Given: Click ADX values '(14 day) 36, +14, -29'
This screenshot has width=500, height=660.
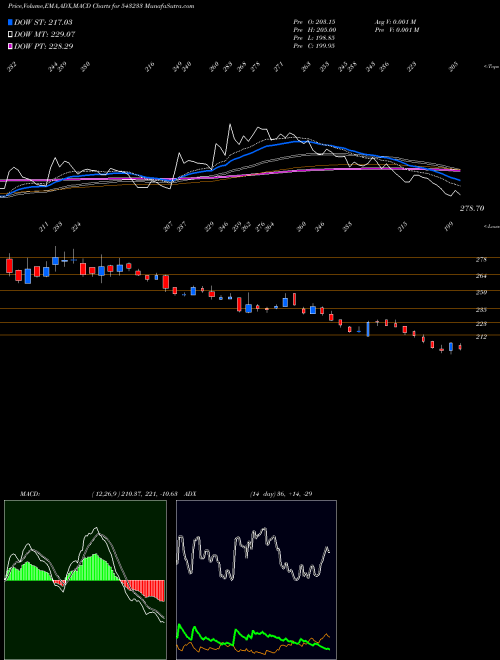Looking at the screenshot, I should [x=281, y=493].
